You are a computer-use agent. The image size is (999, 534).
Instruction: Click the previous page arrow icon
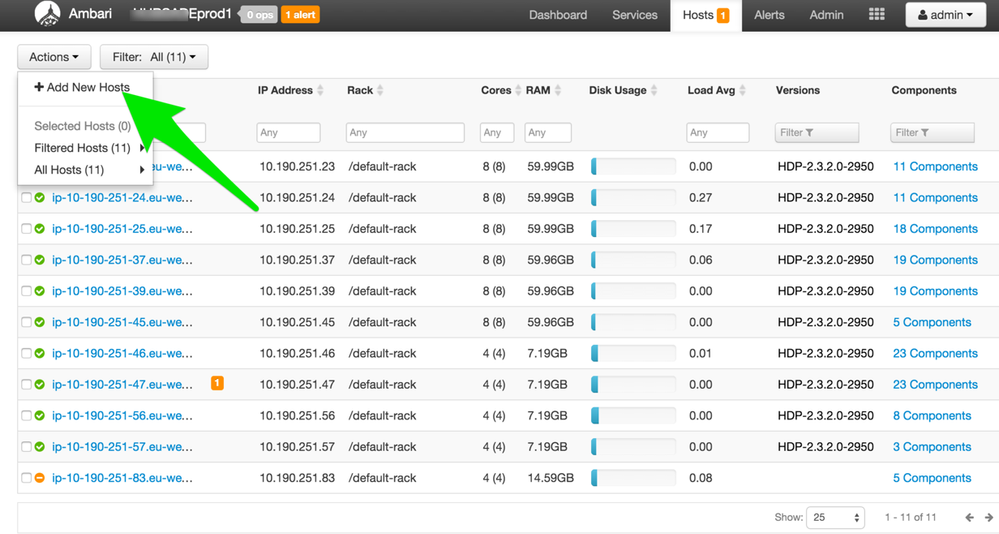tap(969, 518)
